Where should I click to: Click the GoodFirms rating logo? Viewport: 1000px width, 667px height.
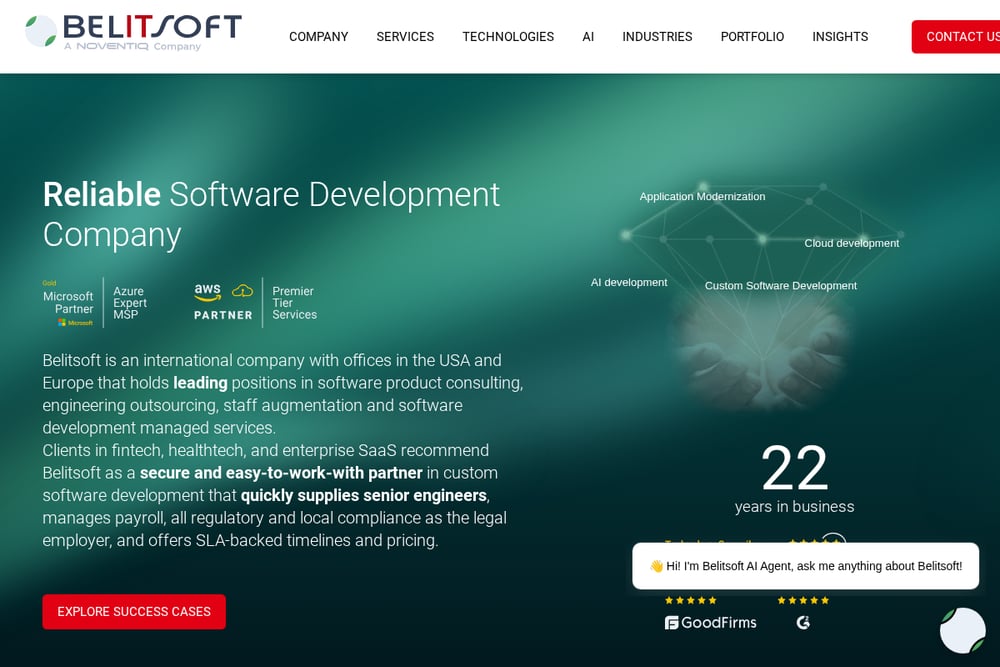tap(710, 622)
